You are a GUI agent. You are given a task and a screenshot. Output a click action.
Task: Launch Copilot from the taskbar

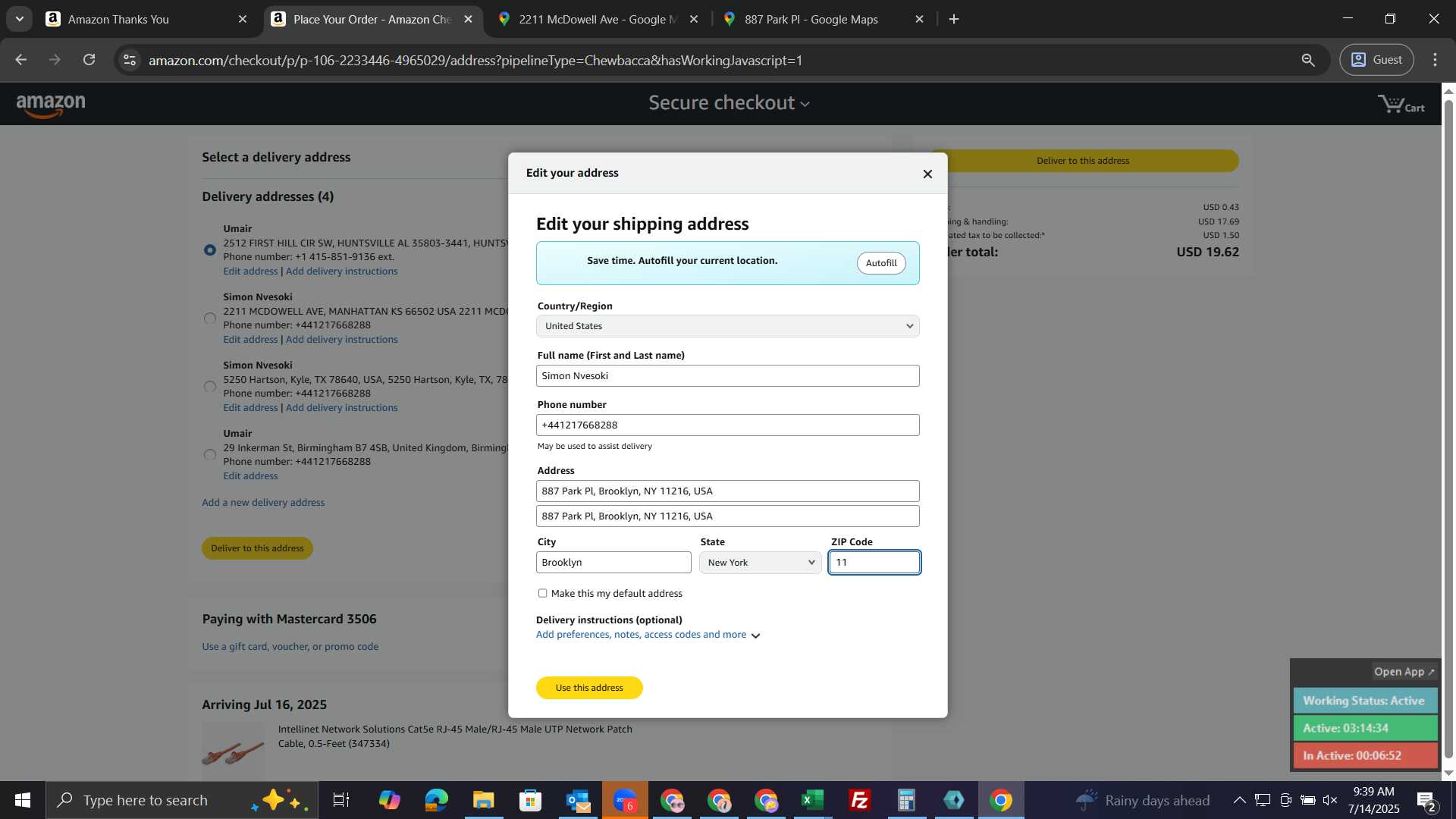tap(389, 800)
